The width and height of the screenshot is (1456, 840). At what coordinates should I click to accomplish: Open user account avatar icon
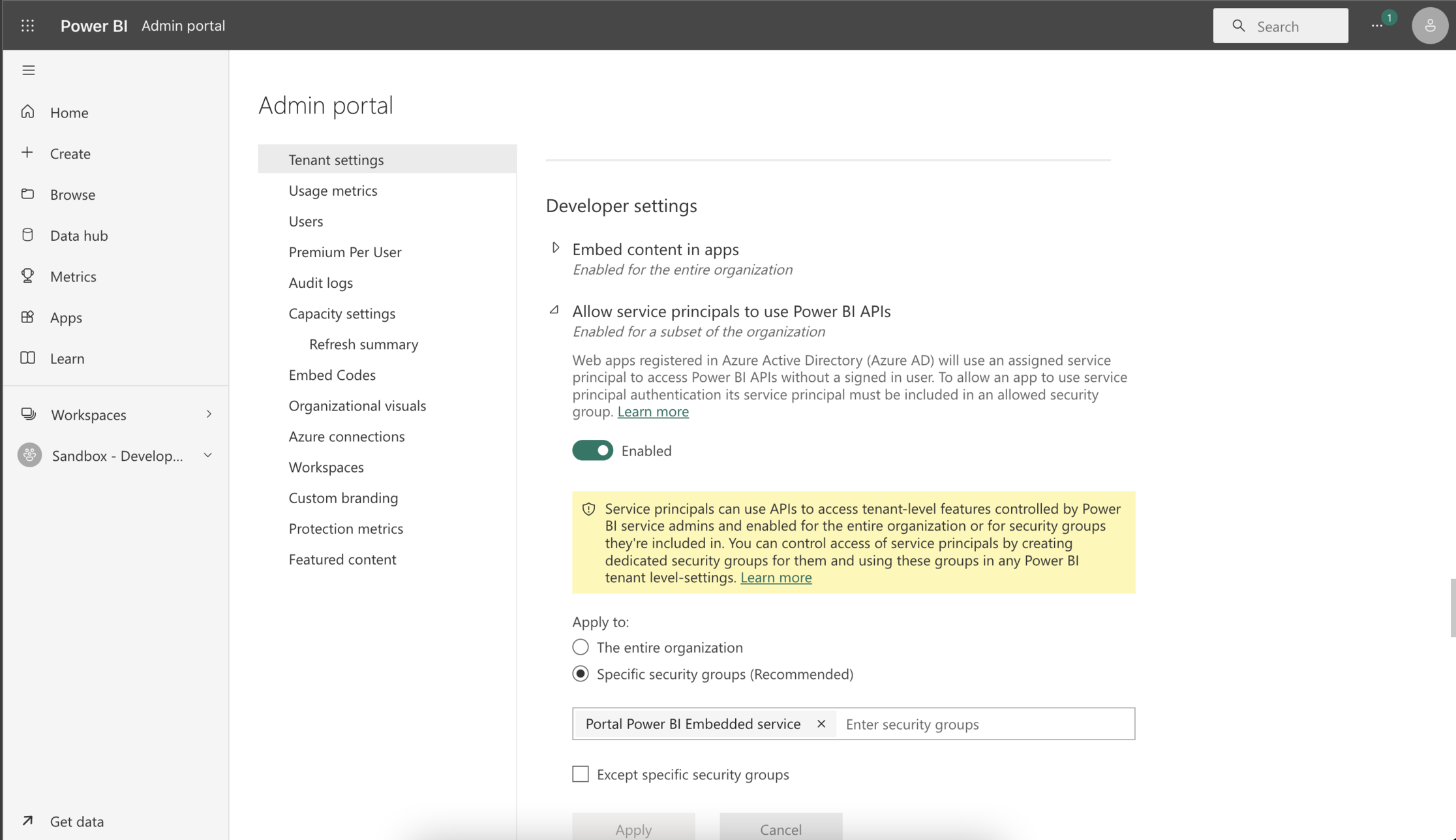1429,25
